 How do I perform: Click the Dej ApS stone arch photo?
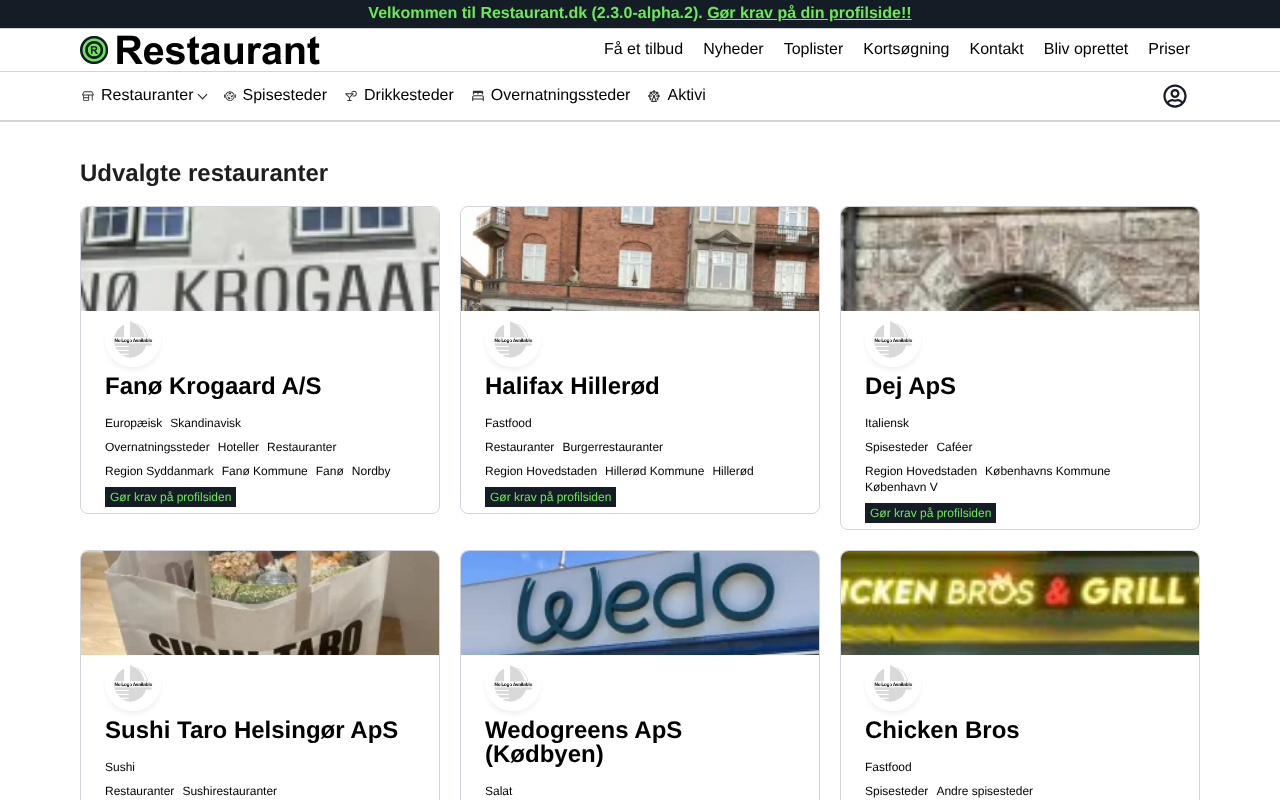1020,259
